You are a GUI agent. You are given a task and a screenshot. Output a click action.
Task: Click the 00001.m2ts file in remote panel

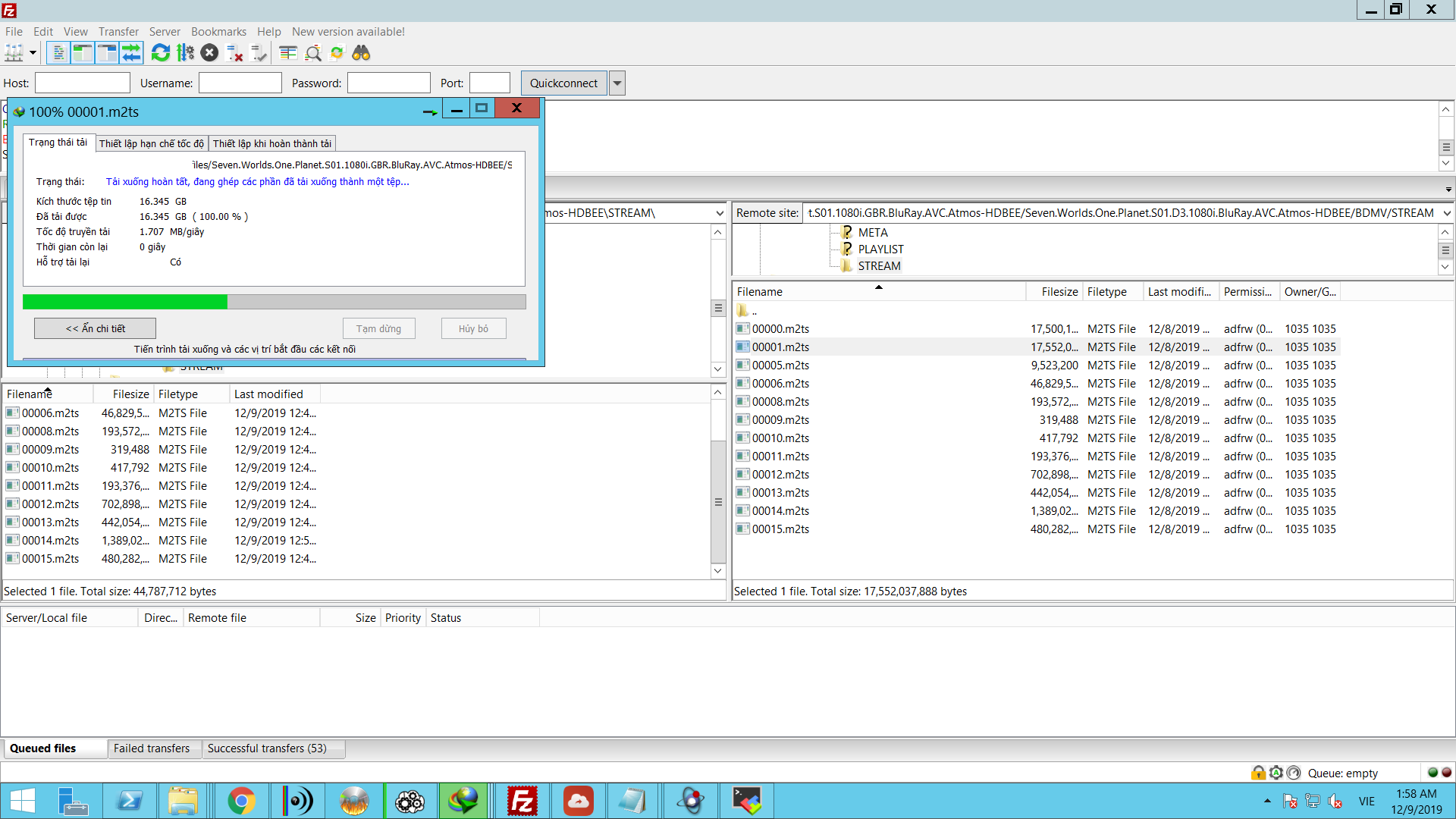[x=780, y=346]
